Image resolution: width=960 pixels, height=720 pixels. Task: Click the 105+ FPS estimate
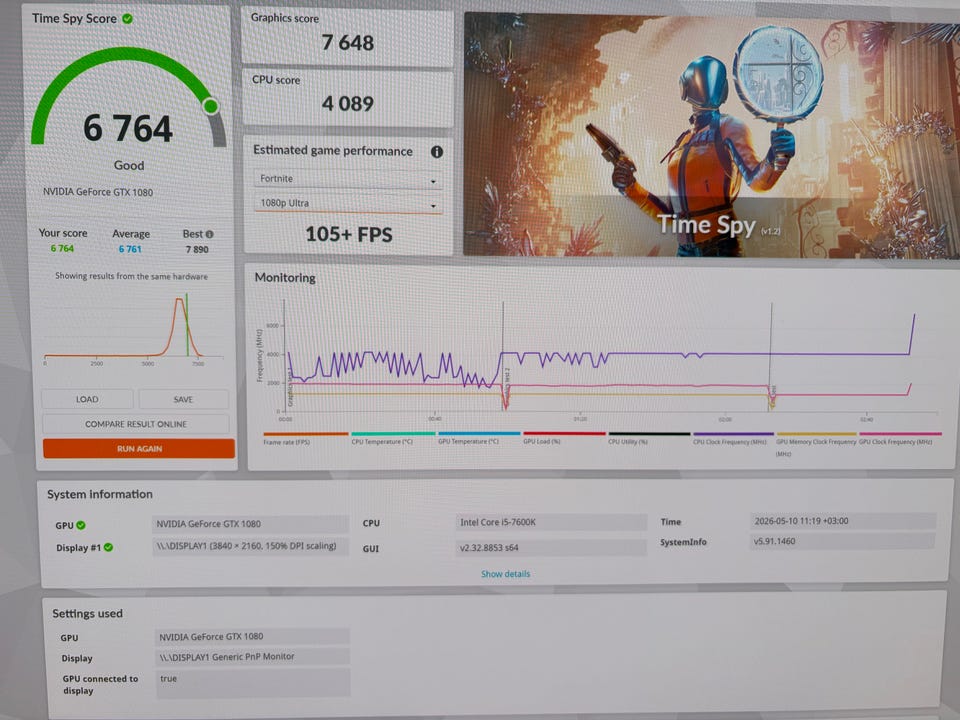pos(348,234)
